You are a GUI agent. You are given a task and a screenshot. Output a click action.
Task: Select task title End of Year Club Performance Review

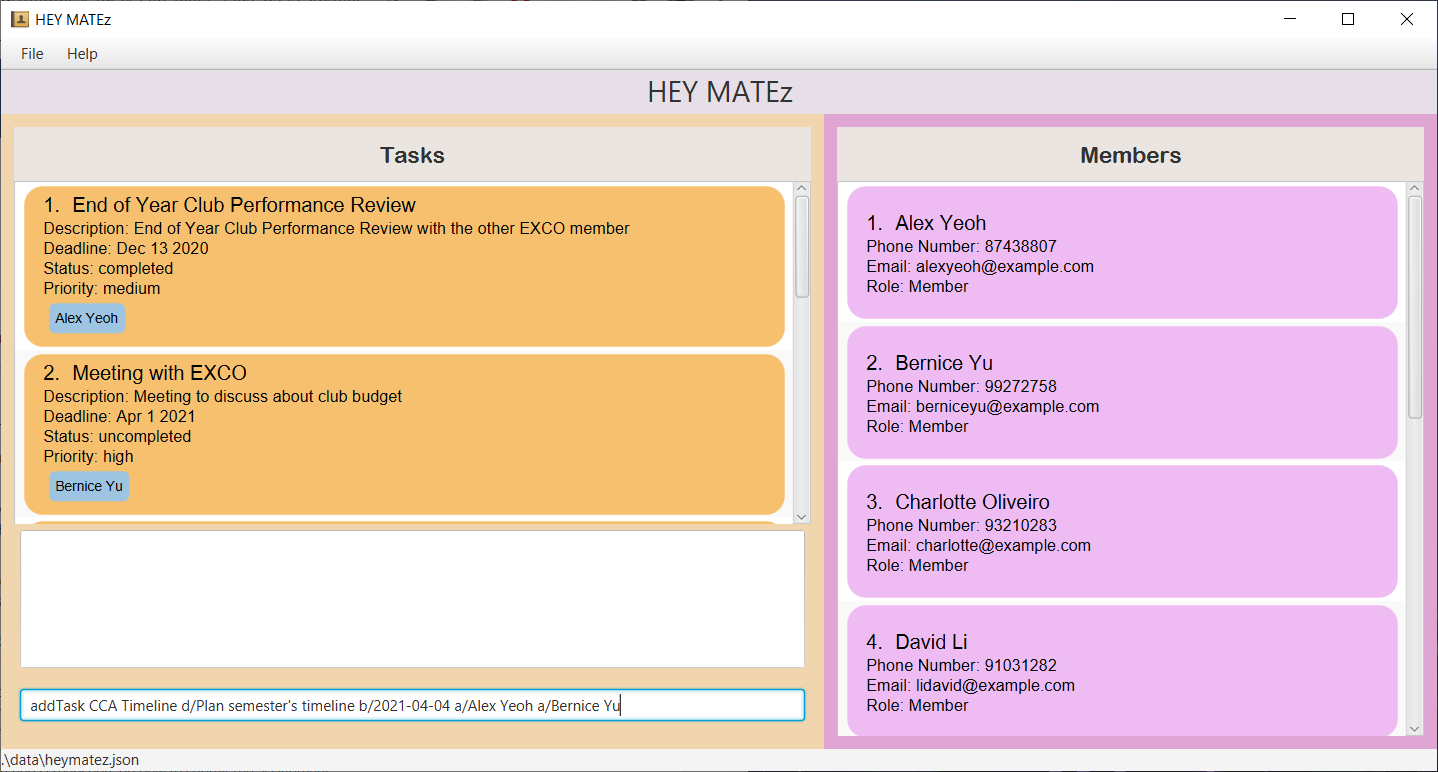click(x=244, y=205)
